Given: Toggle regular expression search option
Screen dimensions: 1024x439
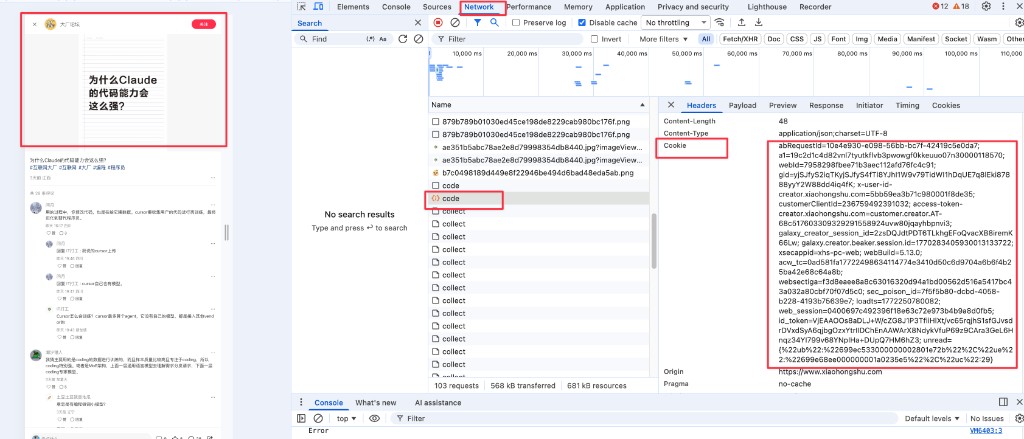Looking at the screenshot, I should [371, 39].
